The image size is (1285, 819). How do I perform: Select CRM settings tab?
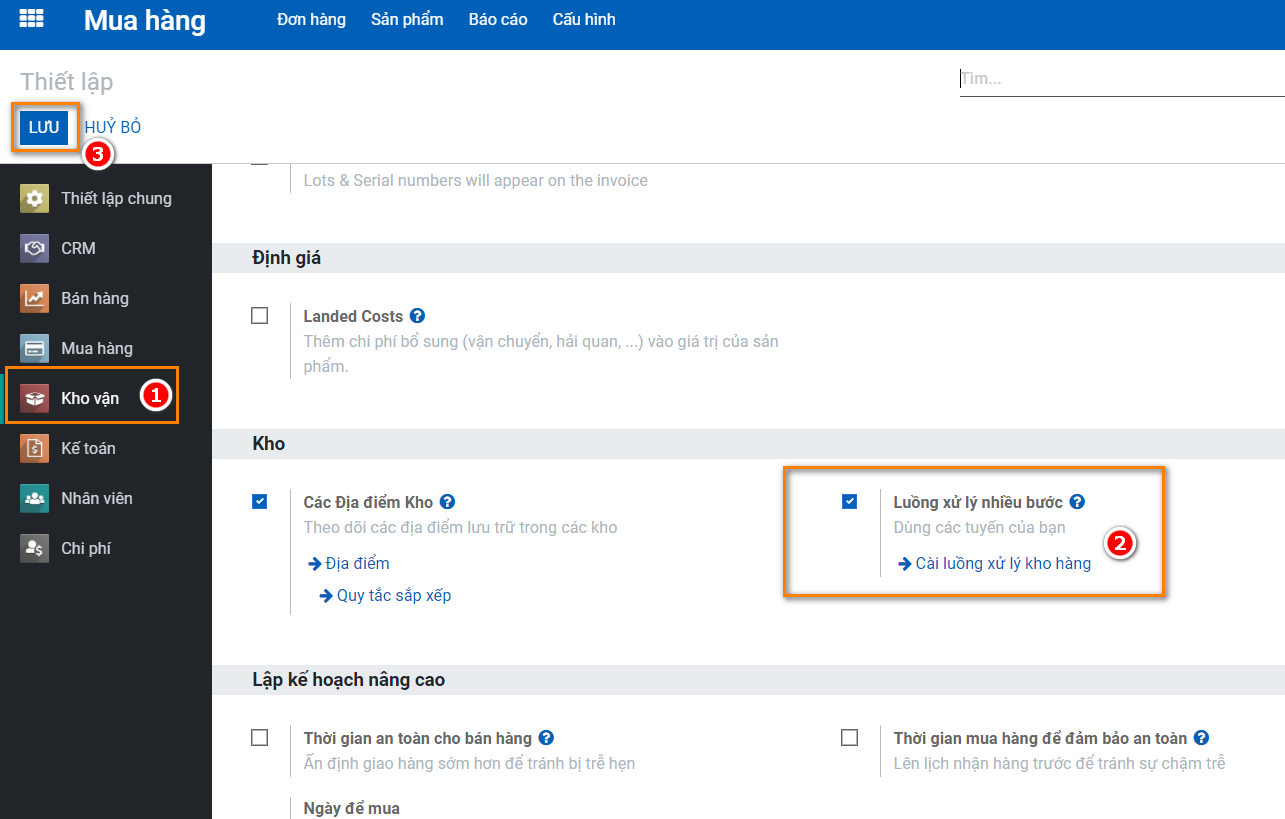click(x=106, y=248)
